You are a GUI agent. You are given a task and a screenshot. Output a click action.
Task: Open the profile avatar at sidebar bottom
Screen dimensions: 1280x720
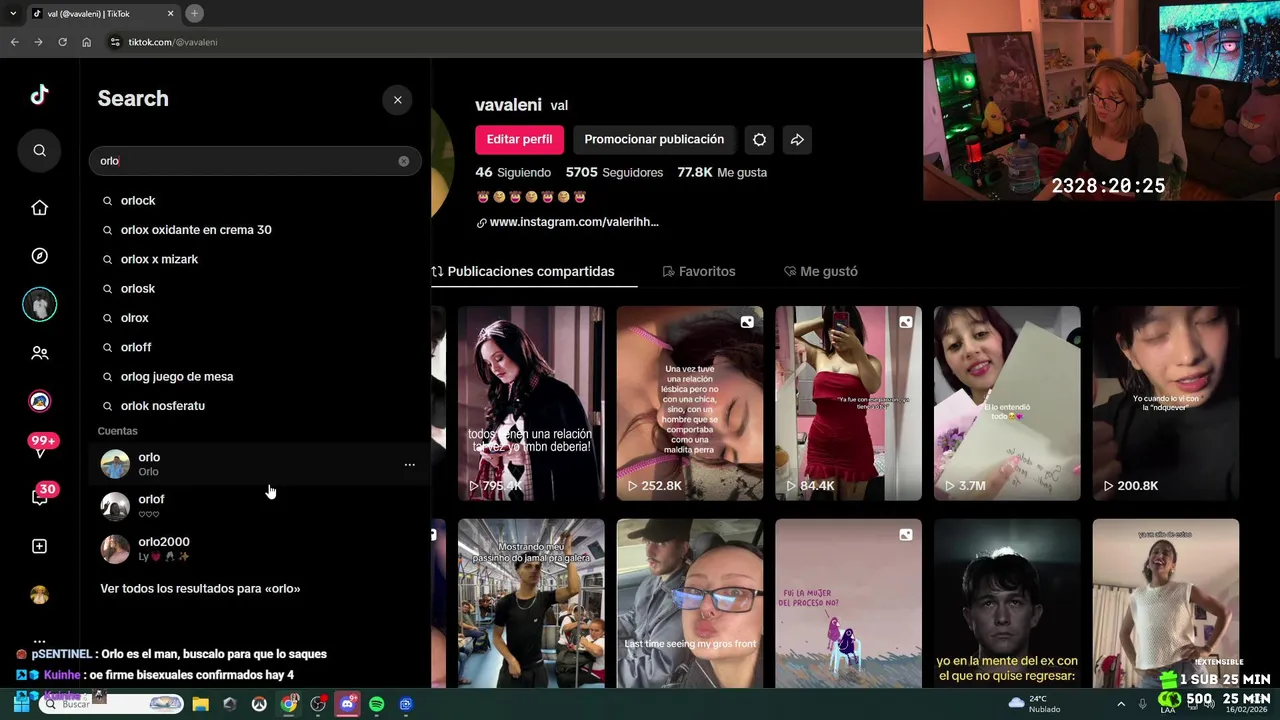(40, 595)
